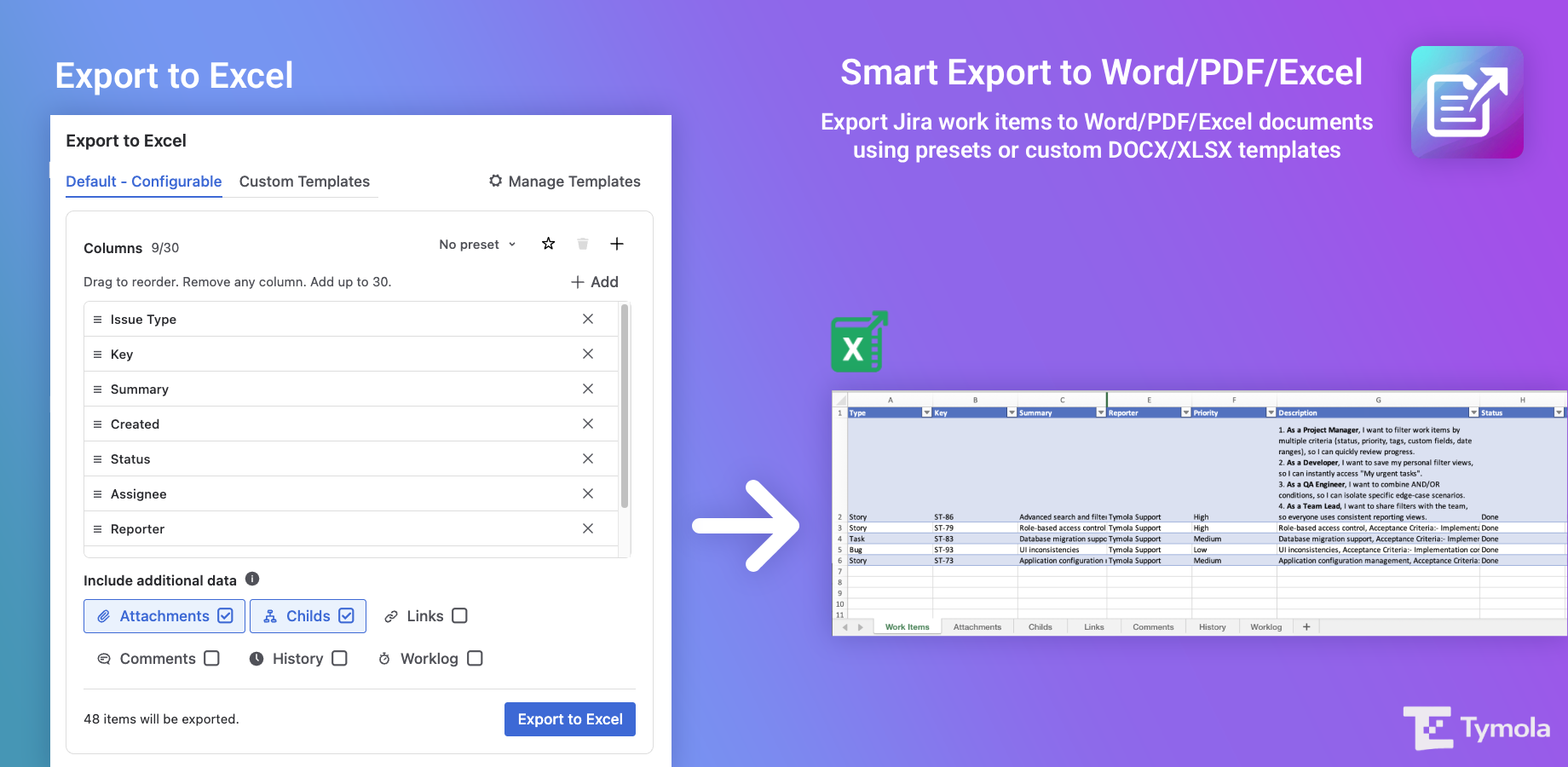Click the columns list scrollbar
This screenshot has height=767, width=1568.
click(625, 406)
